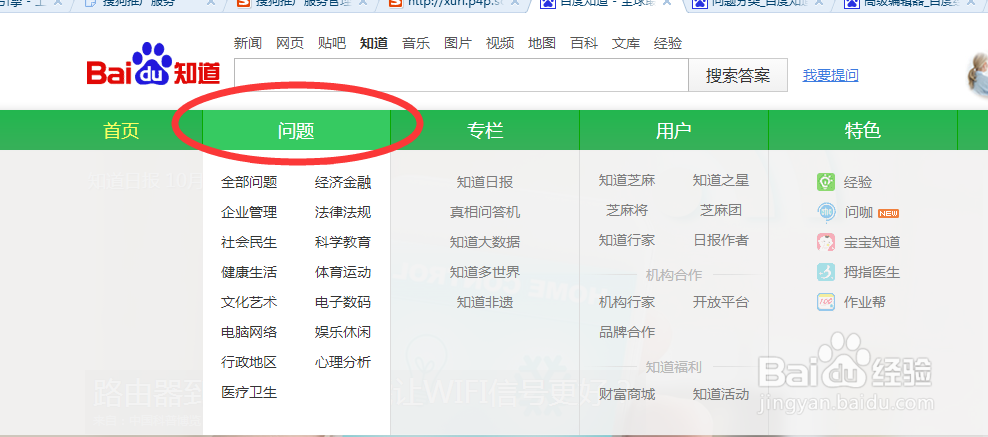Go to 贴吧 in top links

332,43
